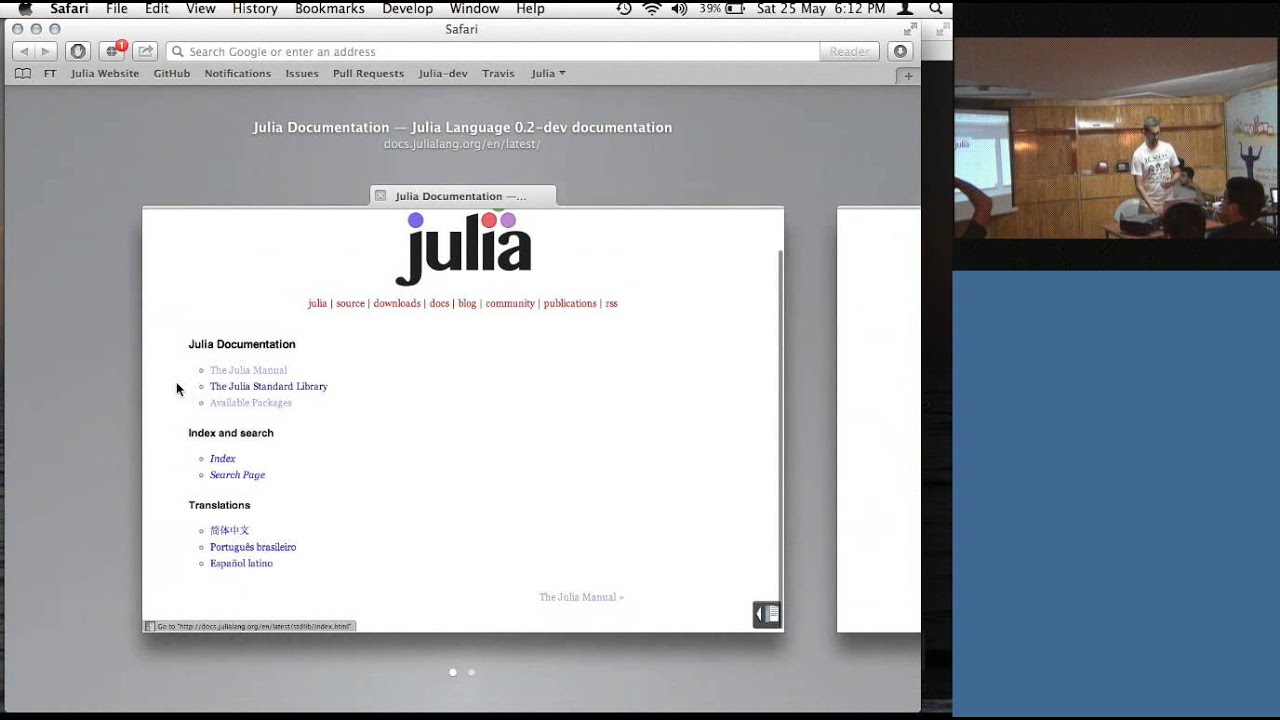Viewport: 1280px width, 720px height.
Task: Click the publications nav link
Action: click(x=570, y=303)
